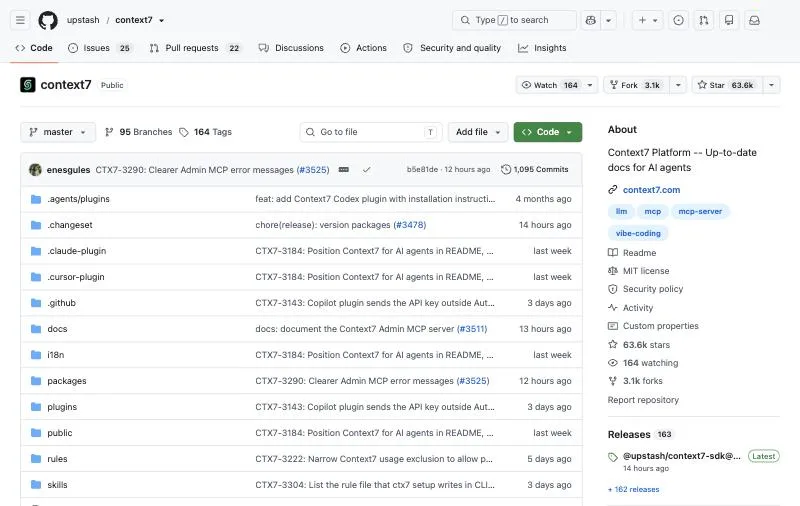The image size is (800, 506).
Task: Star the context7 repository
Action: (728, 85)
